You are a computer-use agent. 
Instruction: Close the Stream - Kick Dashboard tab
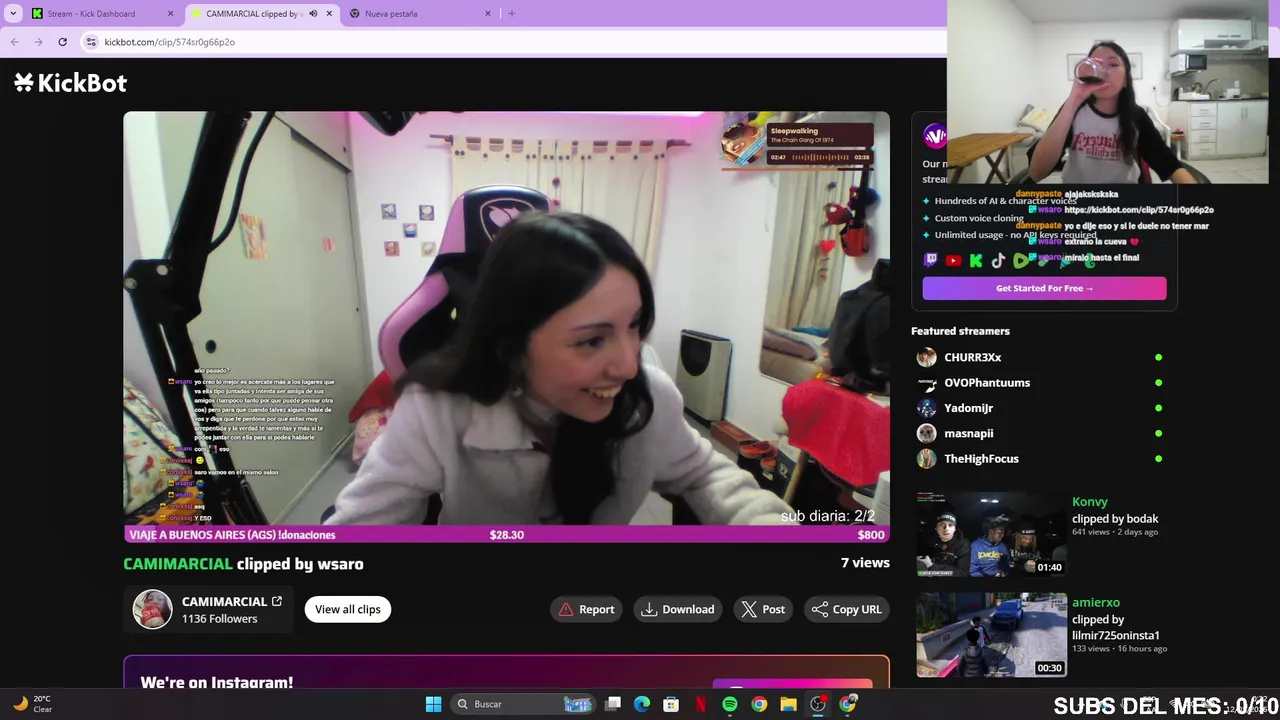point(170,14)
